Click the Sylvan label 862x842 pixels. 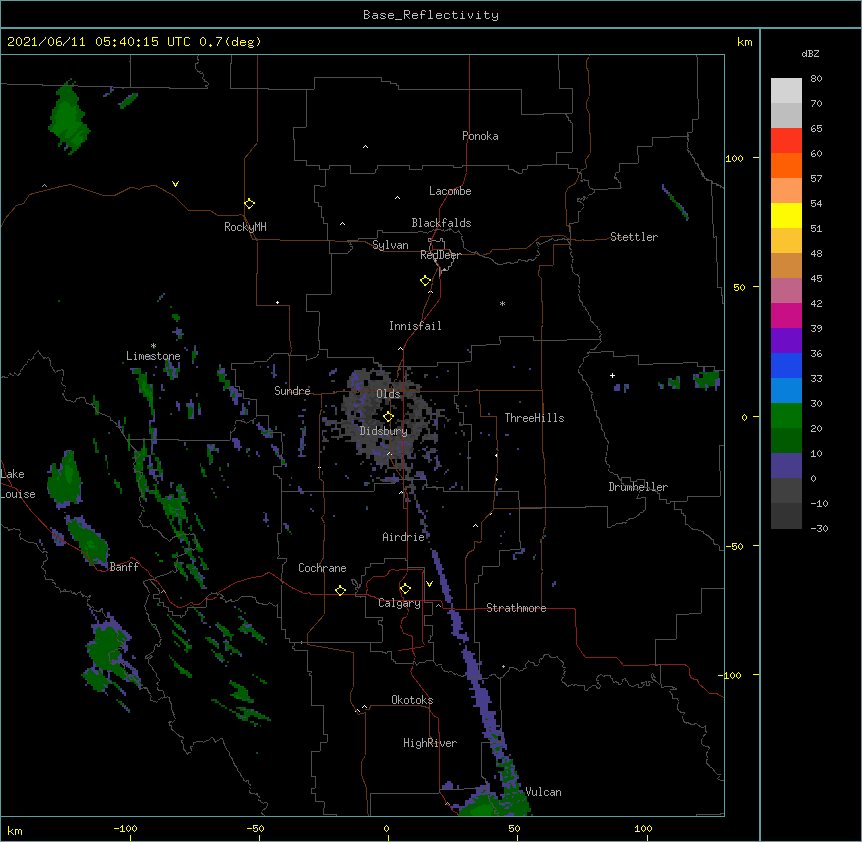pyautogui.click(x=390, y=245)
